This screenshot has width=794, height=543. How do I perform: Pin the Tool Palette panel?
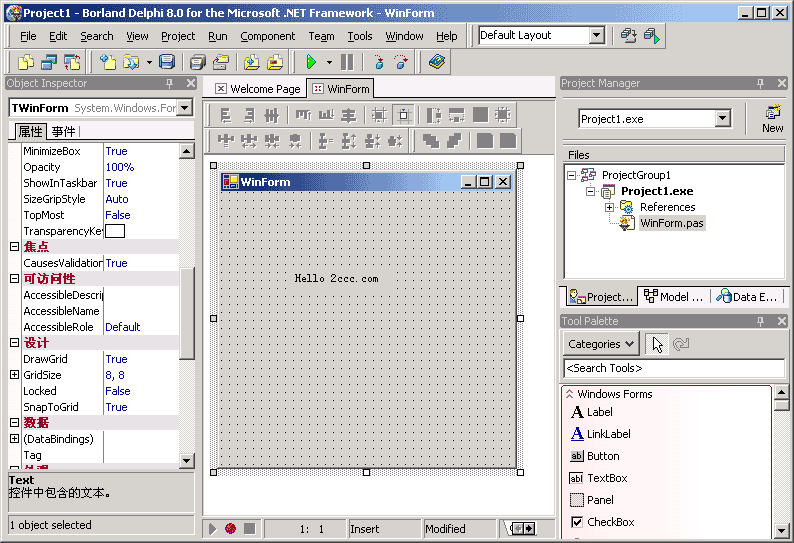coord(760,321)
